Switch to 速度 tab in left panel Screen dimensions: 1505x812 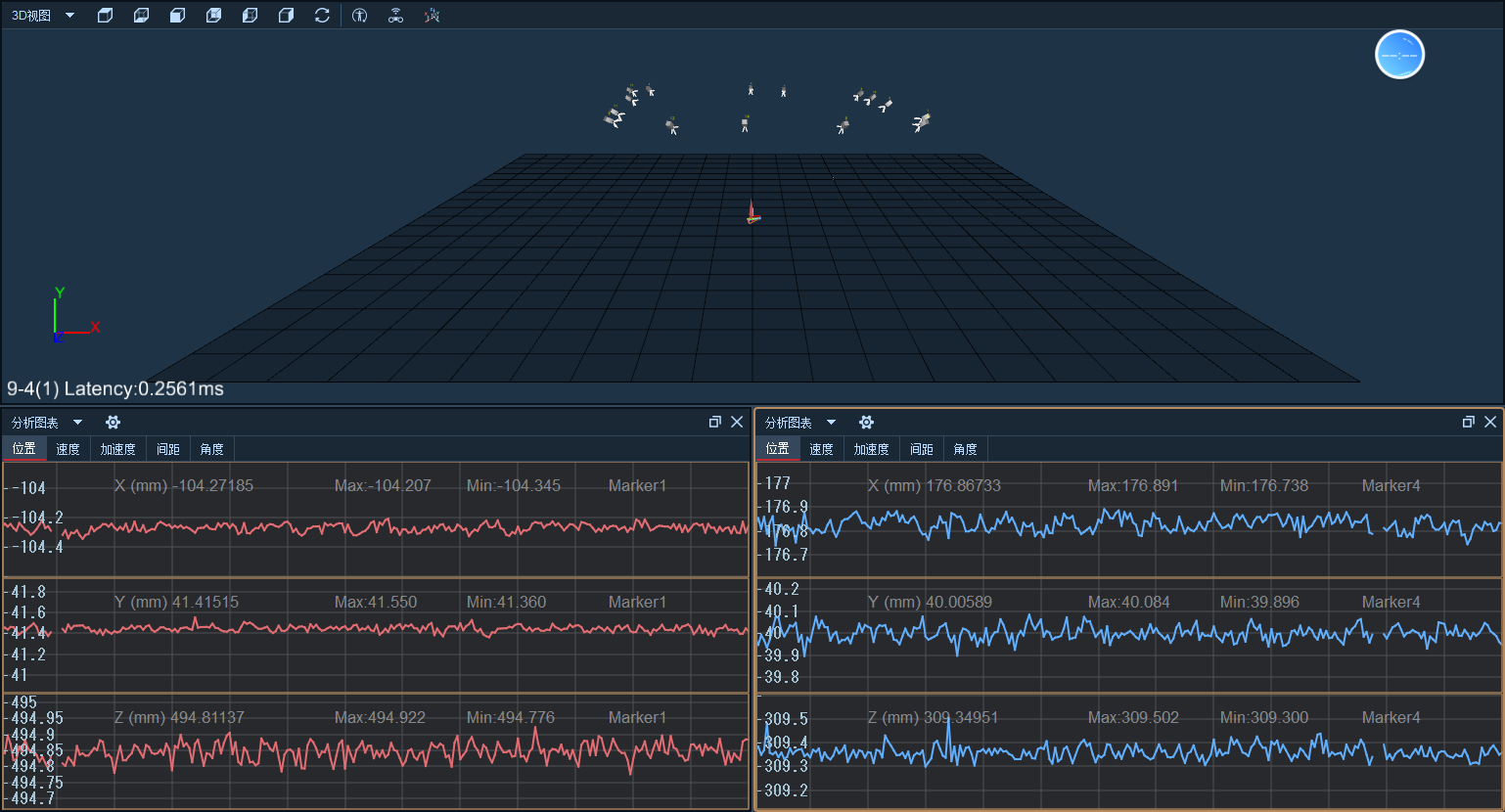[x=68, y=449]
